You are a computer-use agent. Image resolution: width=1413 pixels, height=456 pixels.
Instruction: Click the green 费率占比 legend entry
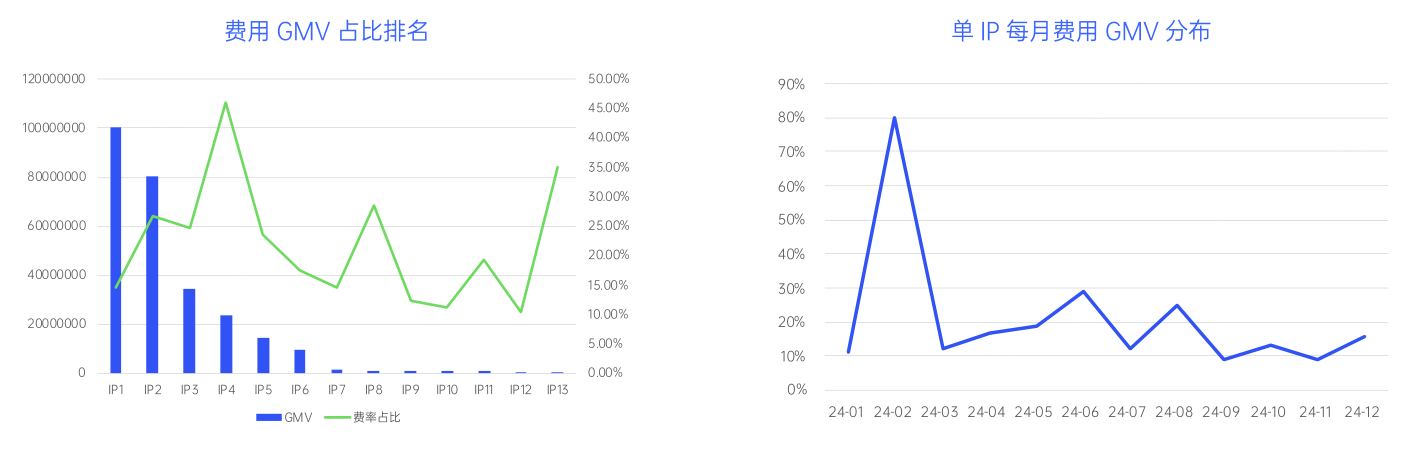pyautogui.click(x=364, y=417)
